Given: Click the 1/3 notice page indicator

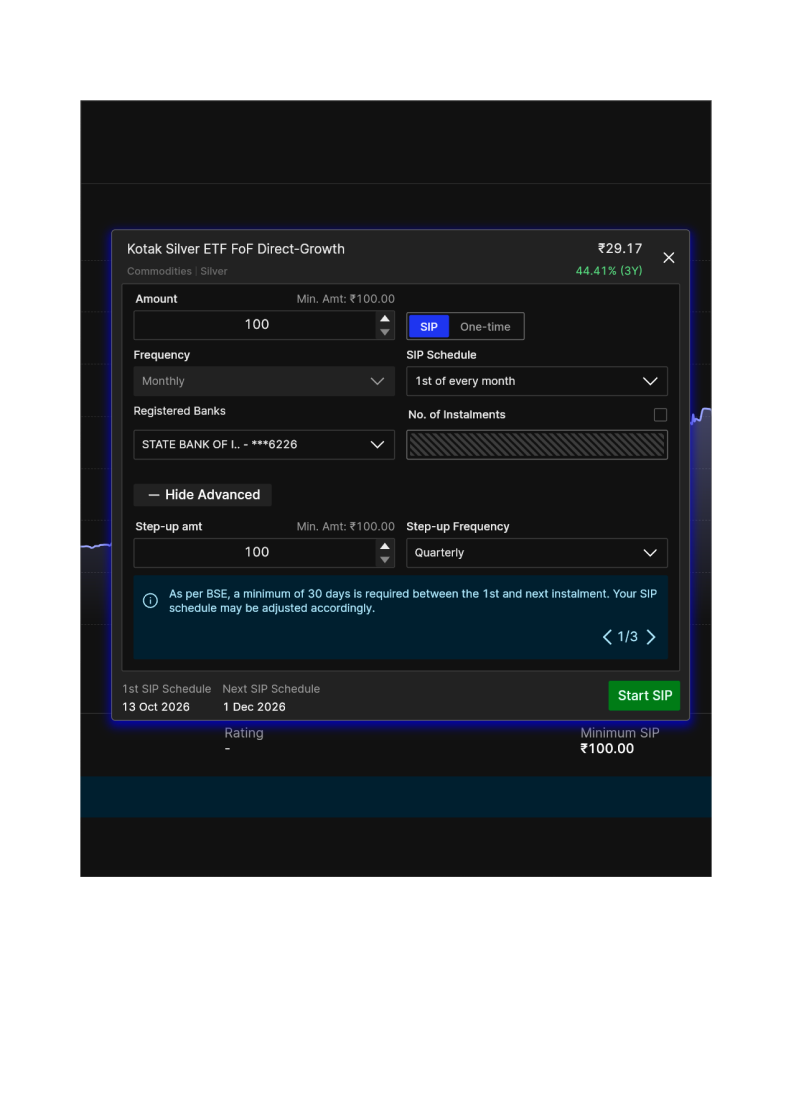Looking at the screenshot, I should (x=628, y=636).
